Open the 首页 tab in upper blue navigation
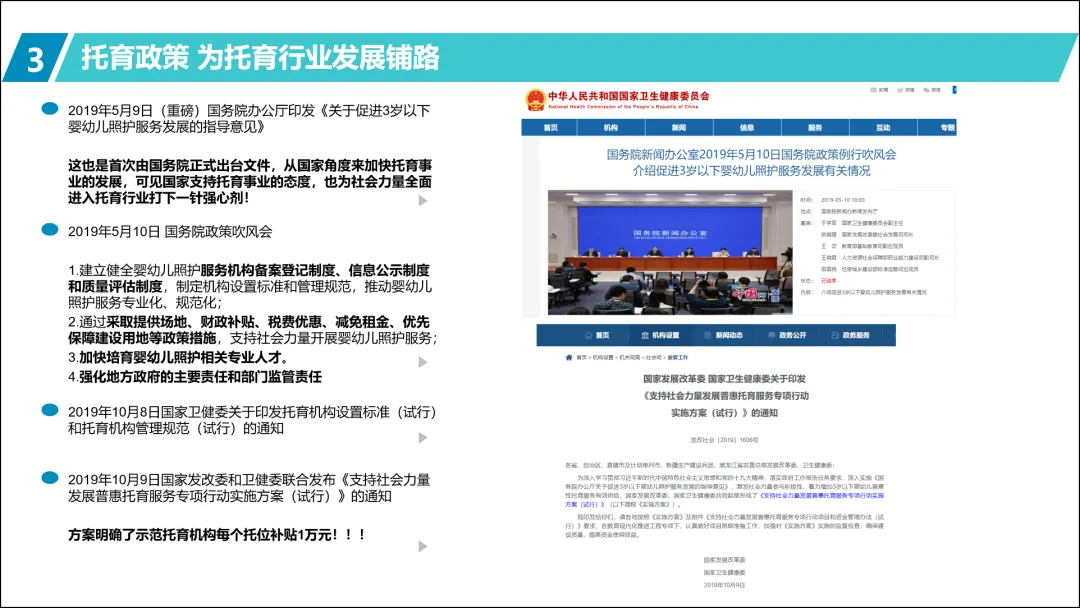This screenshot has width=1080, height=608. pos(550,127)
